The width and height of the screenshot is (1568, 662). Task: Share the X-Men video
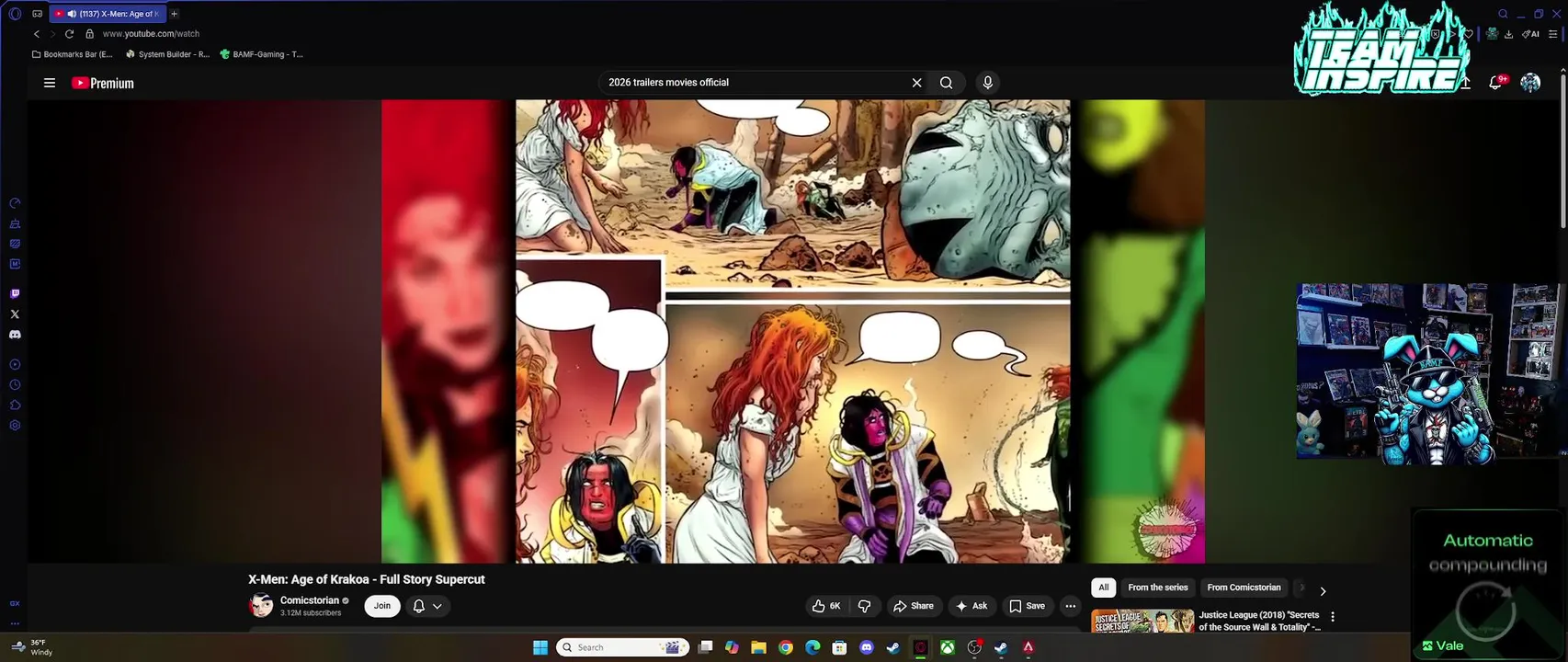click(914, 606)
